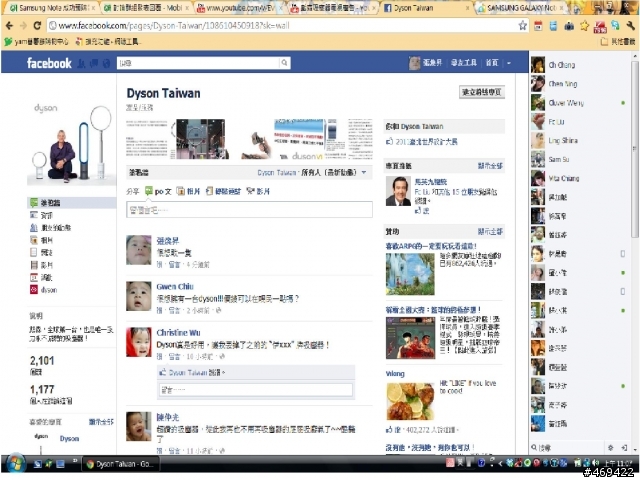Go back with the browser back arrow
640x480 pixels.
point(9,26)
